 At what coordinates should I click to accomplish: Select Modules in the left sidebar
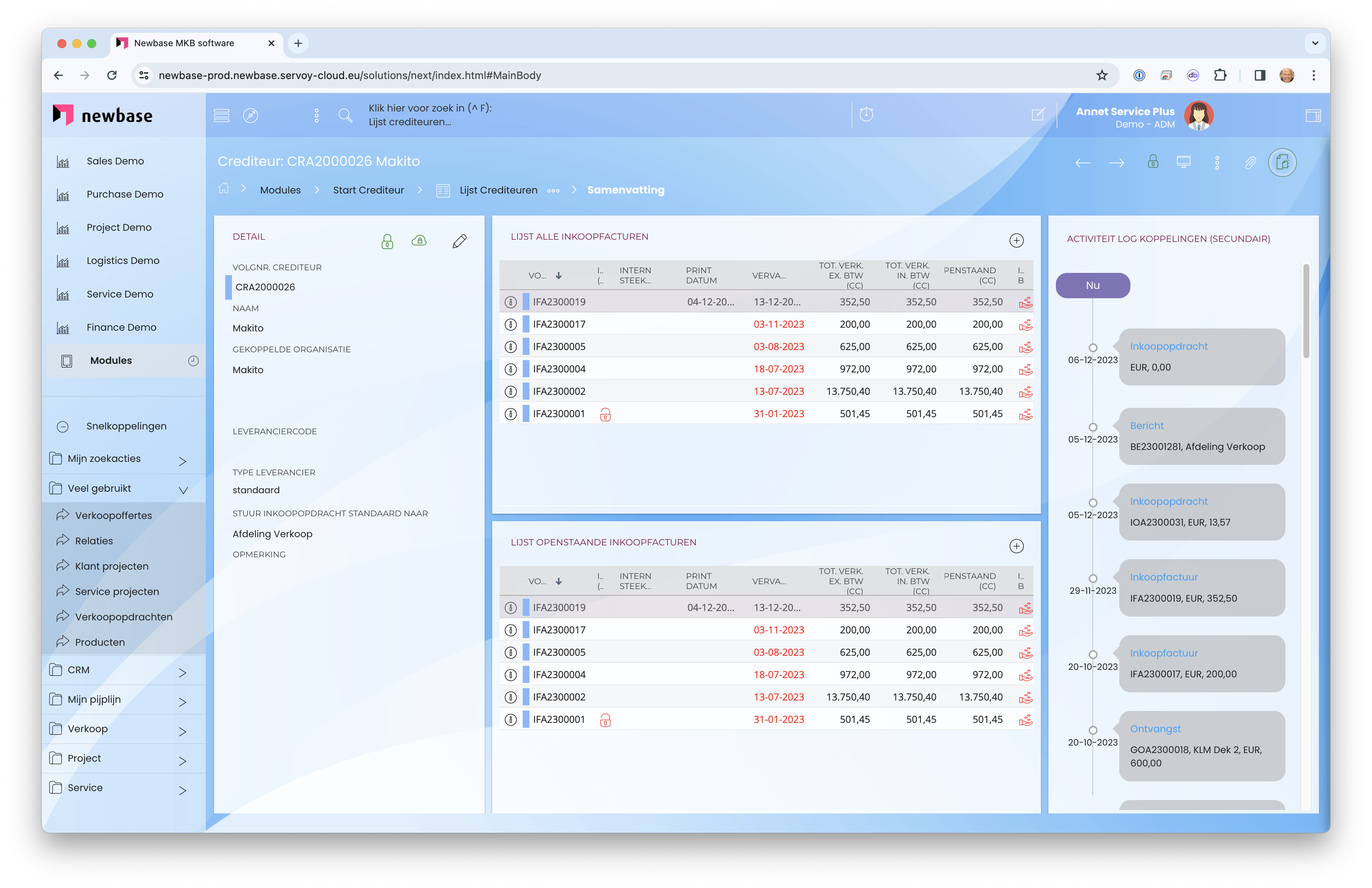[x=111, y=361]
